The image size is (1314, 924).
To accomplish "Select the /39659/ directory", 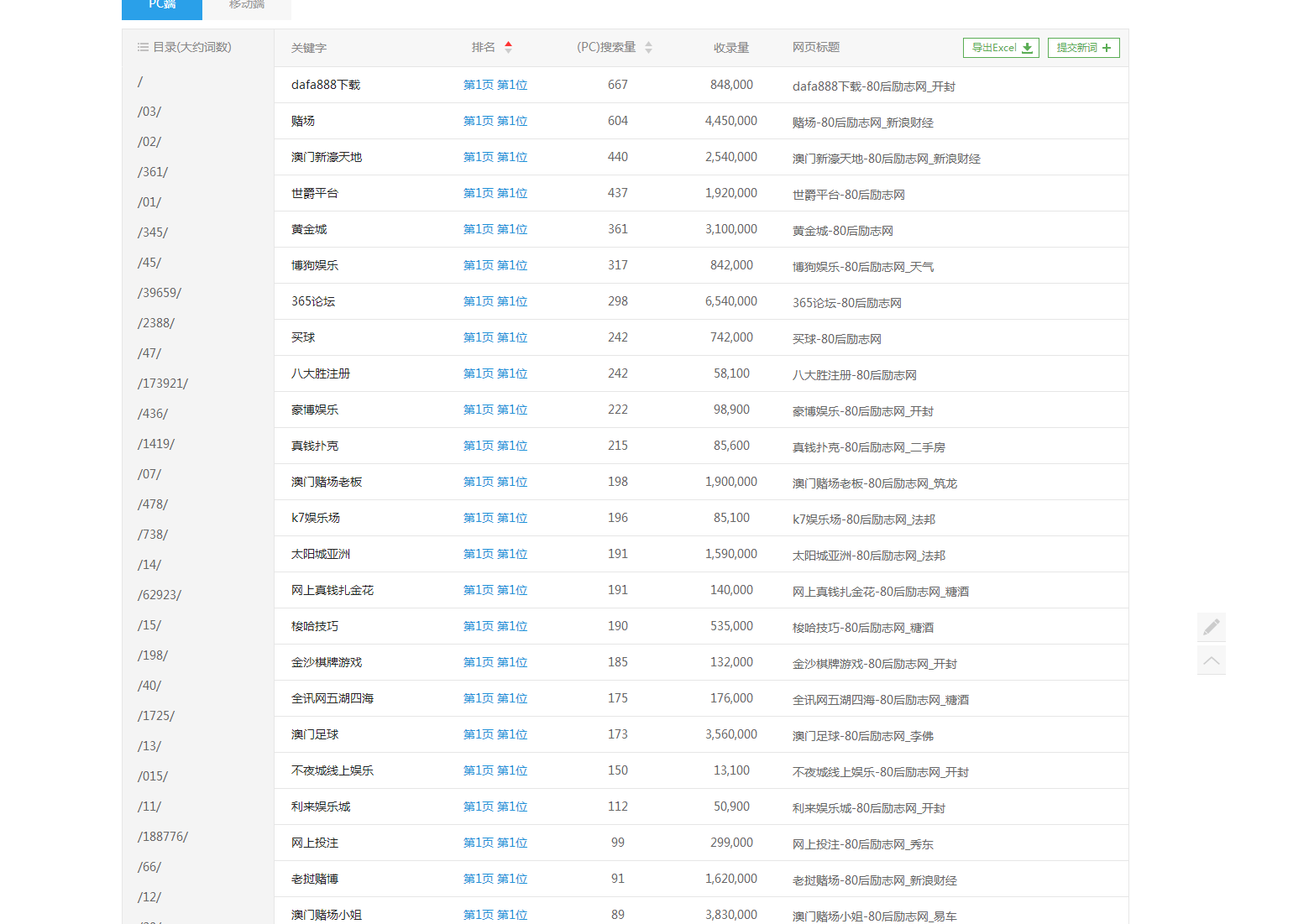I will pyautogui.click(x=160, y=293).
